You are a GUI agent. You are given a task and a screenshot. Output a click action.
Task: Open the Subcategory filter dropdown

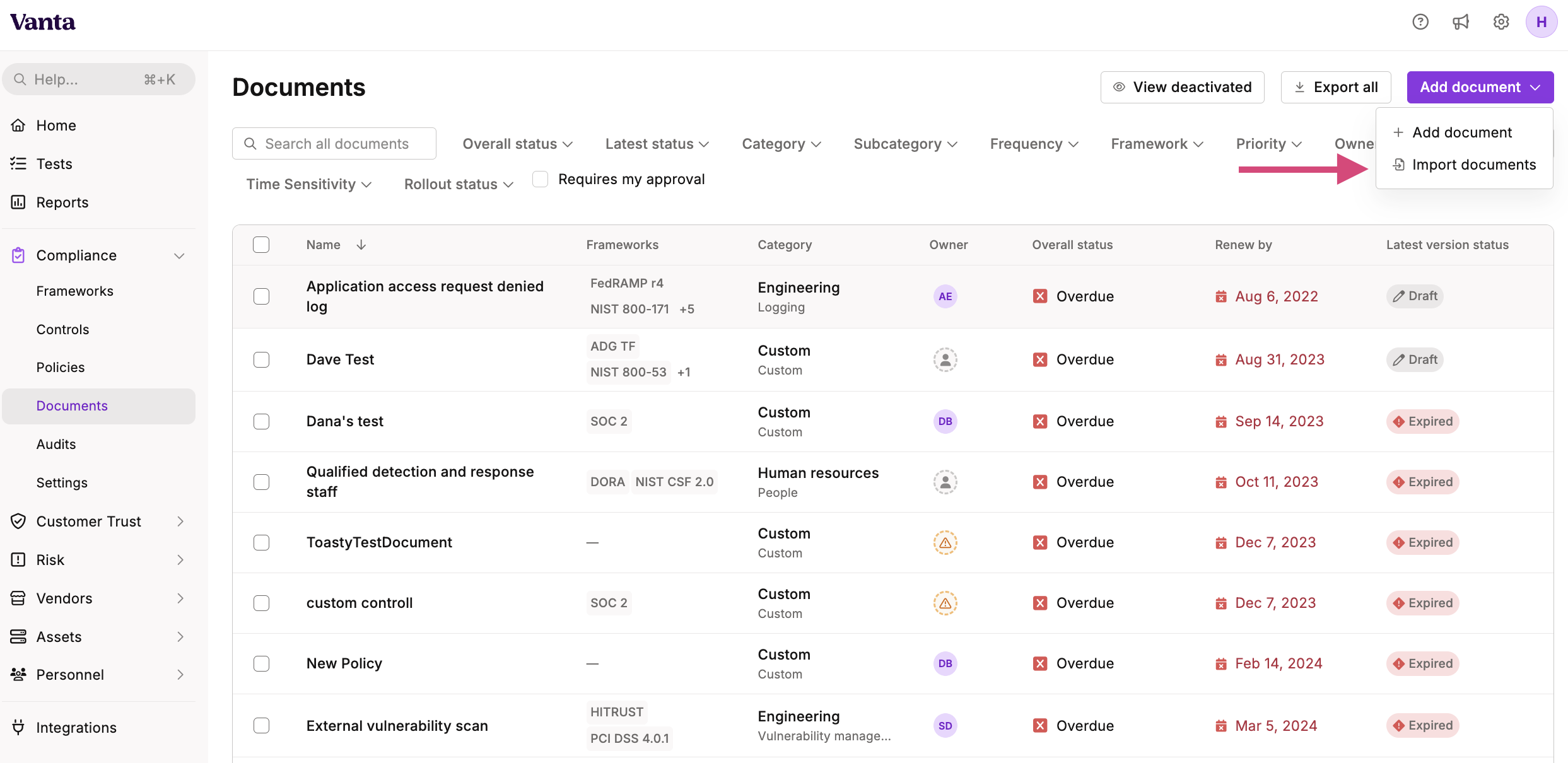[x=905, y=144]
